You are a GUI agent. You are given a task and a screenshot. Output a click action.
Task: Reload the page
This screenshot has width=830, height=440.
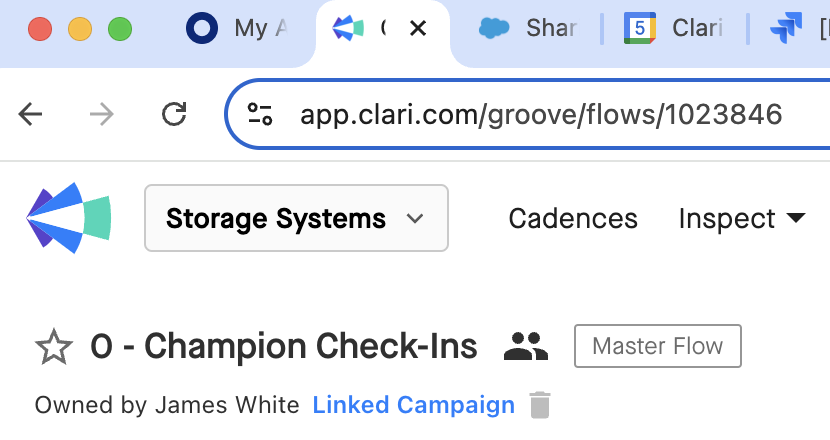(174, 114)
